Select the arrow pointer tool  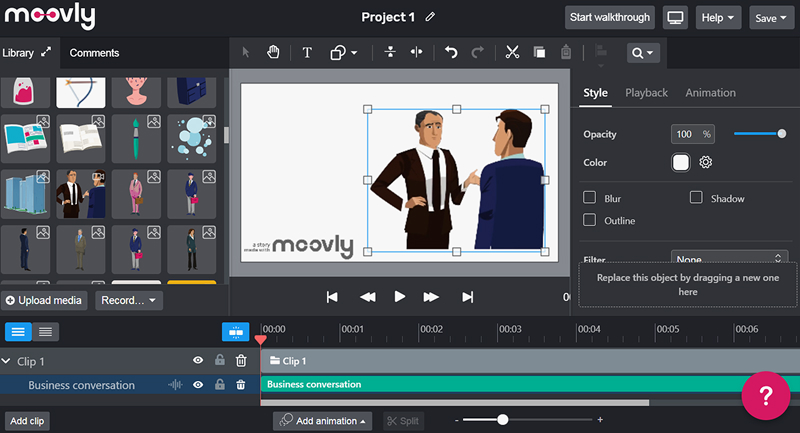(x=246, y=52)
